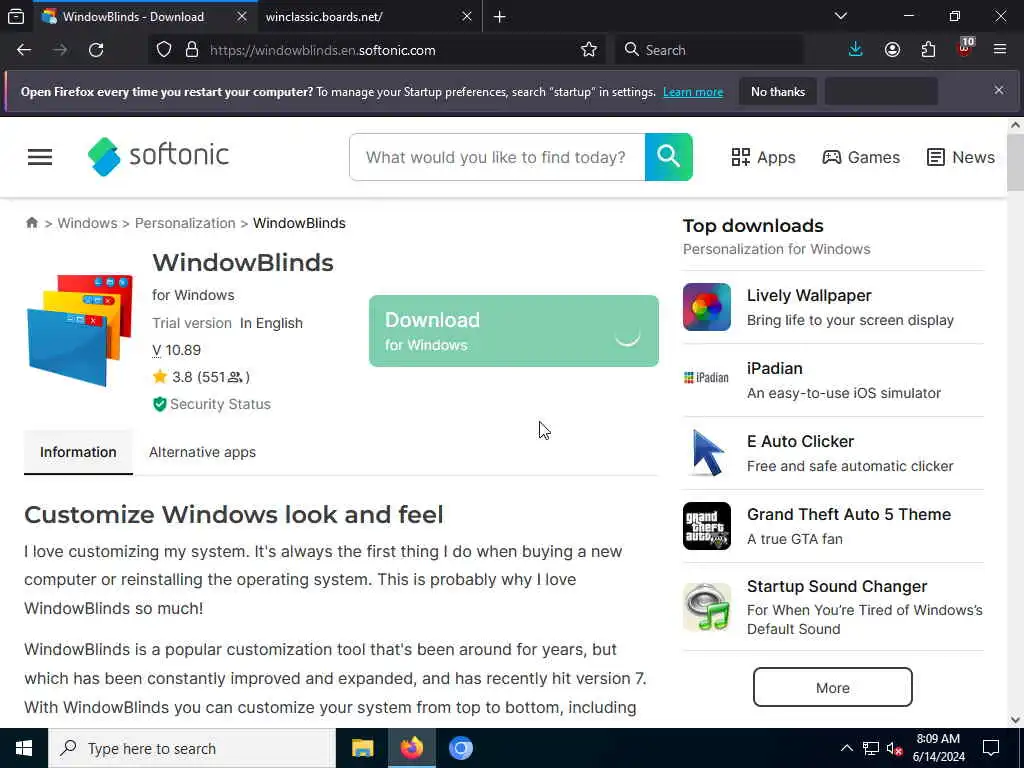Viewport: 1024px width, 768px height.
Task: Open the Startup Sound Changer title link
Action: point(837,586)
